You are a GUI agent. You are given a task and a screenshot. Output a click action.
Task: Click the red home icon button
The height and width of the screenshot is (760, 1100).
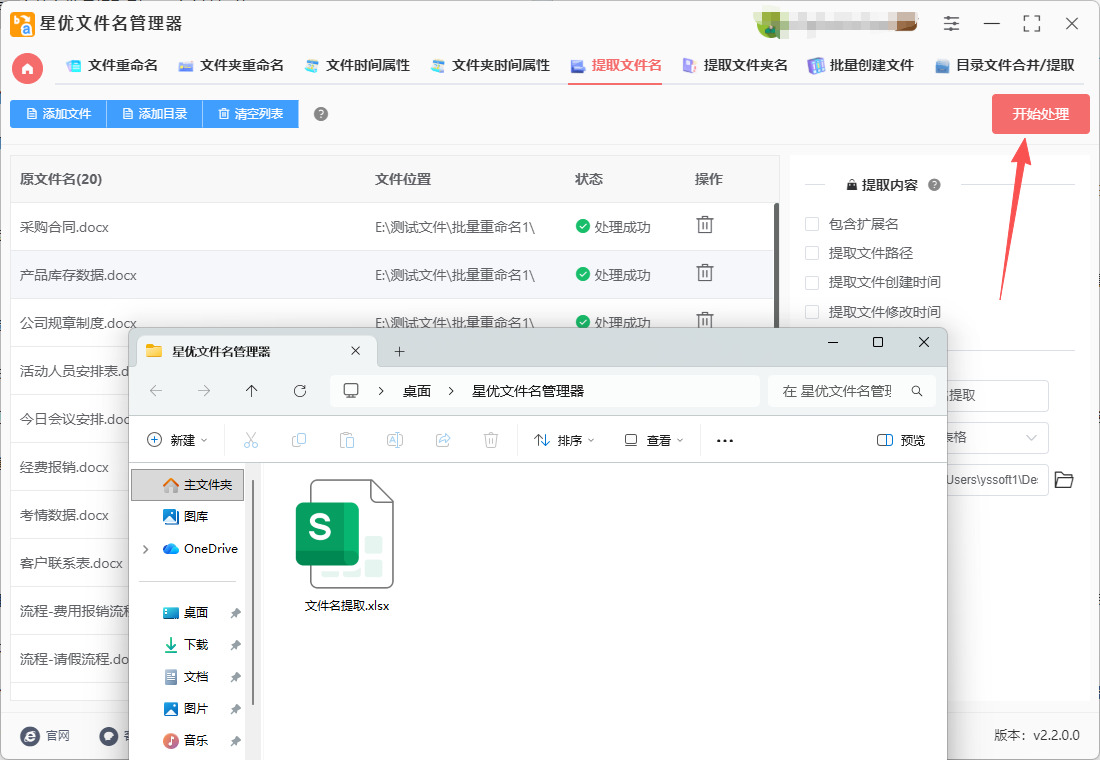pyautogui.click(x=27, y=68)
